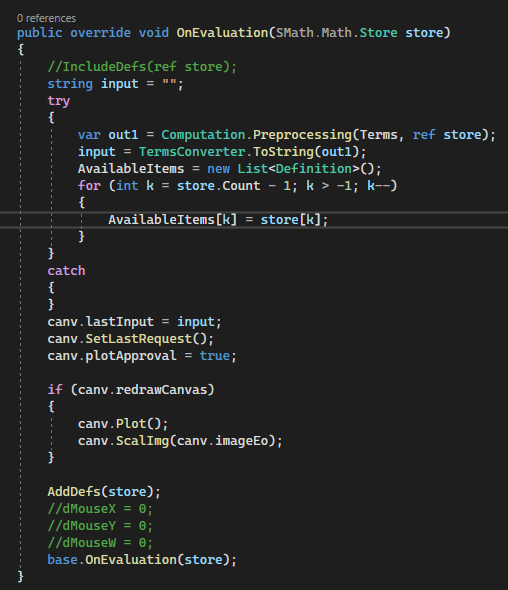Click the 'for' loop keyword
Image resolution: width=508 pixels, height=590 pixels.
89,186
